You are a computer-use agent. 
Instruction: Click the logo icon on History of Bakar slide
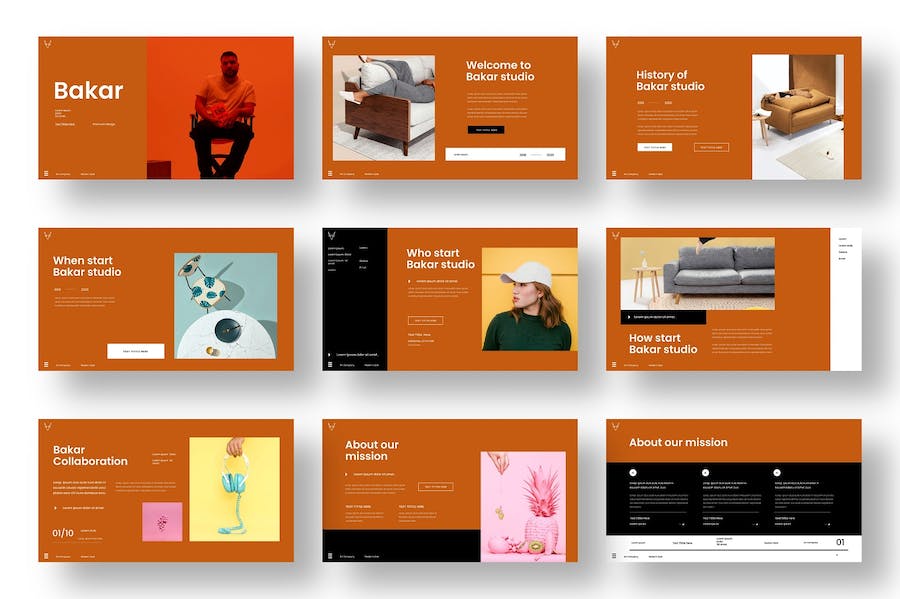613,44
